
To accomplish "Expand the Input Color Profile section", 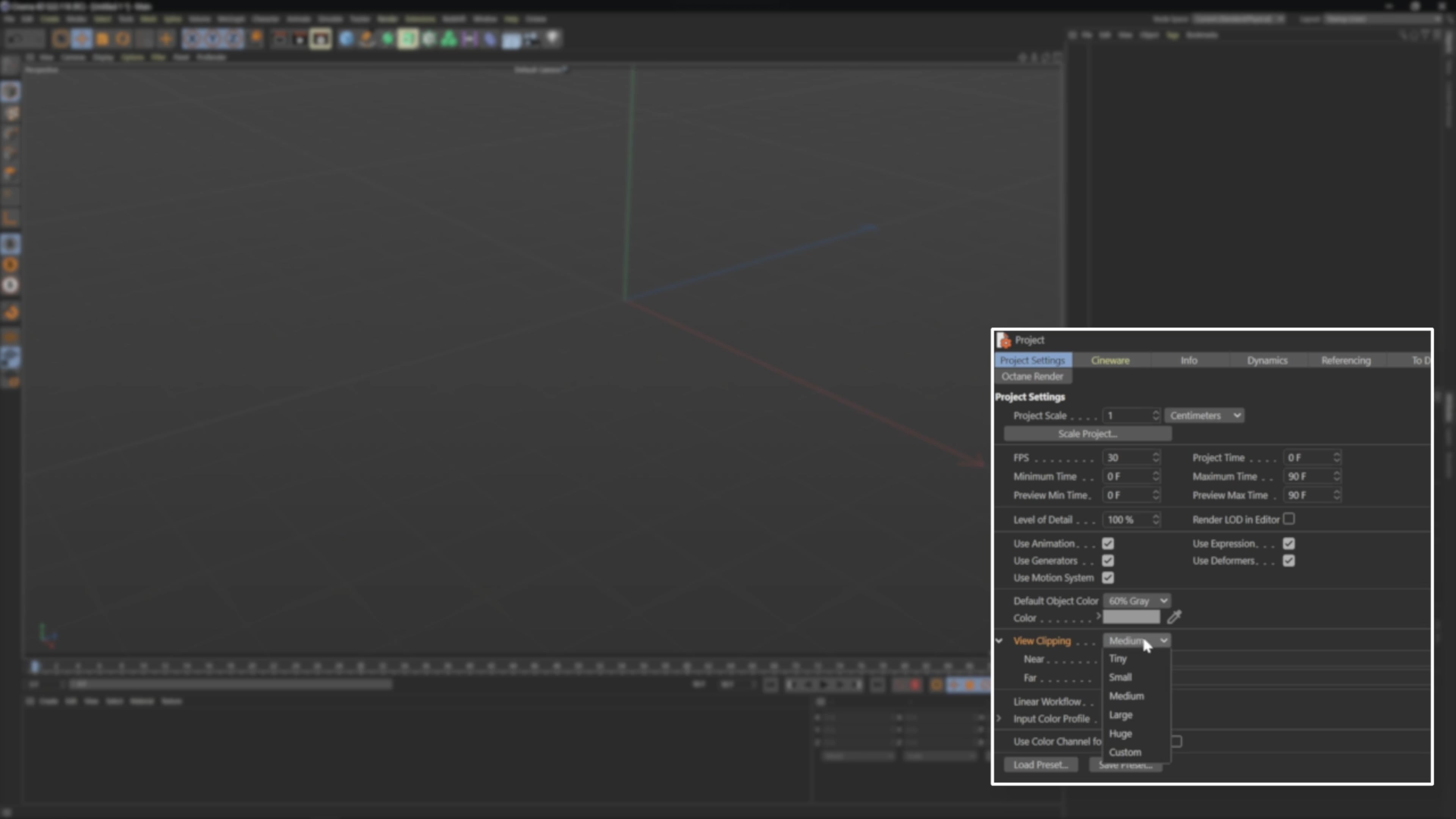I will tap(999, 719).
